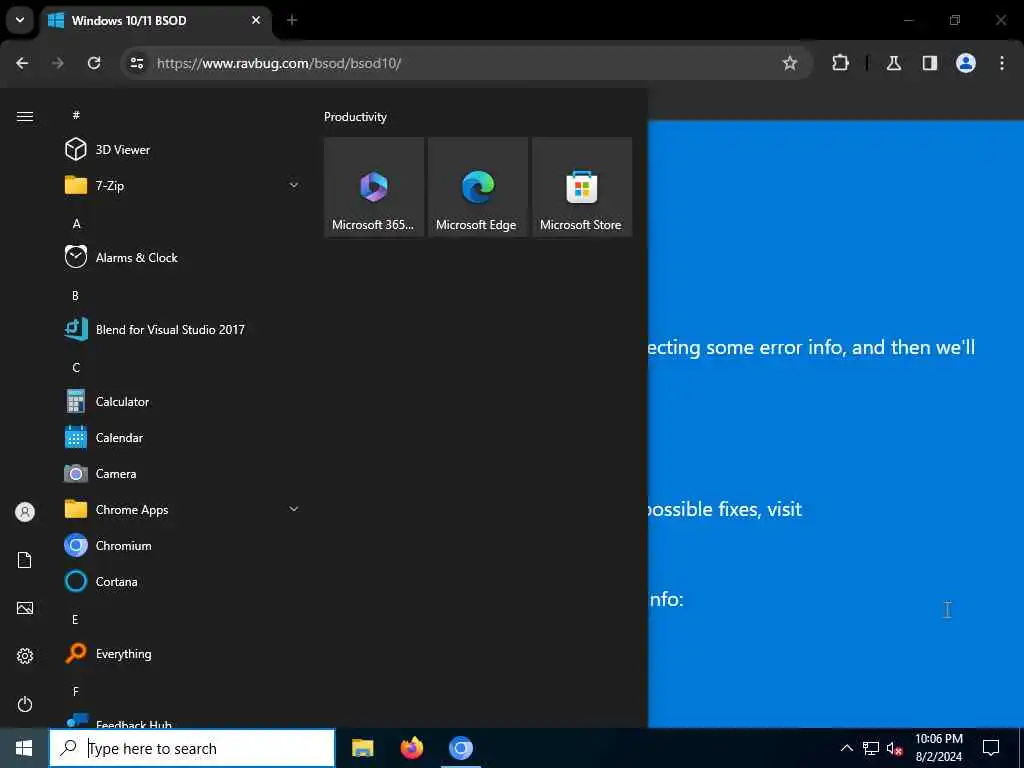Open Firefox from the taskbar

pyautogui.click(x=411, y=748)
